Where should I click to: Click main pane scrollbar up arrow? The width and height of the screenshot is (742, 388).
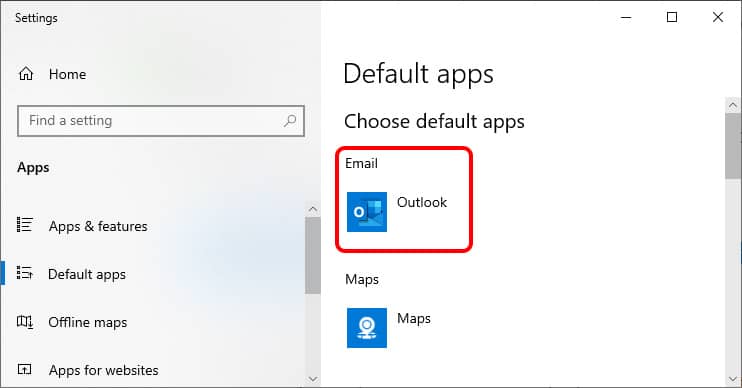(x=733, y=105)
